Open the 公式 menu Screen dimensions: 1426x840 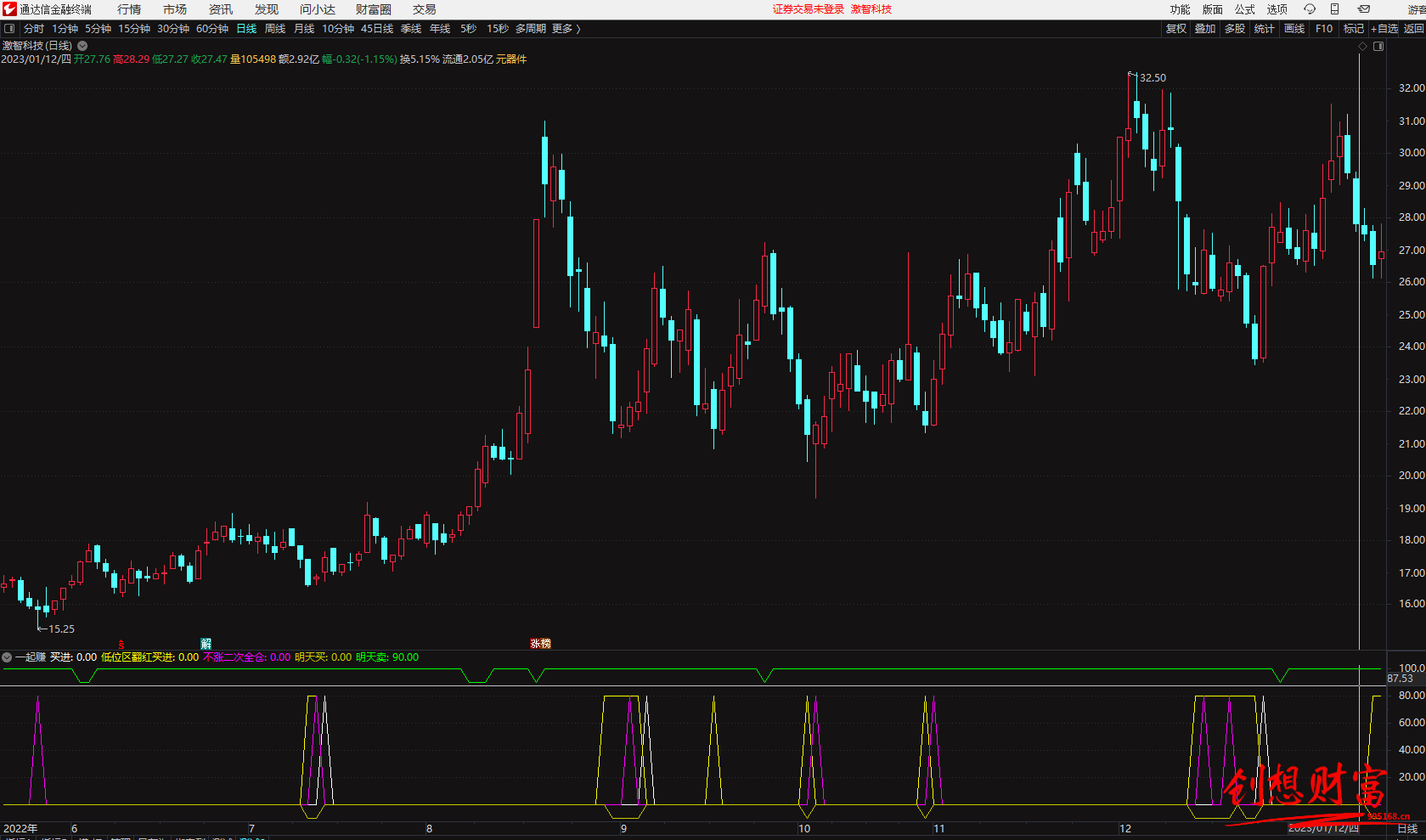tap(1245, 9)
